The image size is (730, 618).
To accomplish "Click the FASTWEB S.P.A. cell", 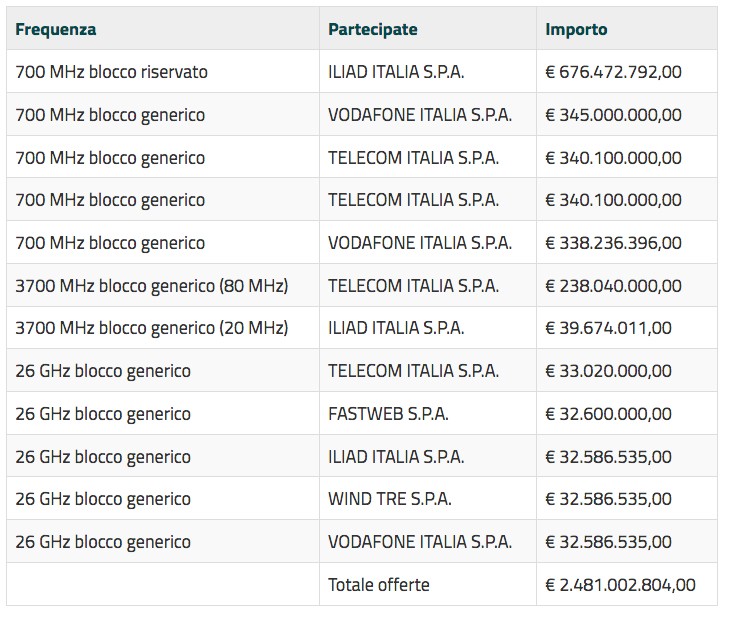I will click(428, 414).
